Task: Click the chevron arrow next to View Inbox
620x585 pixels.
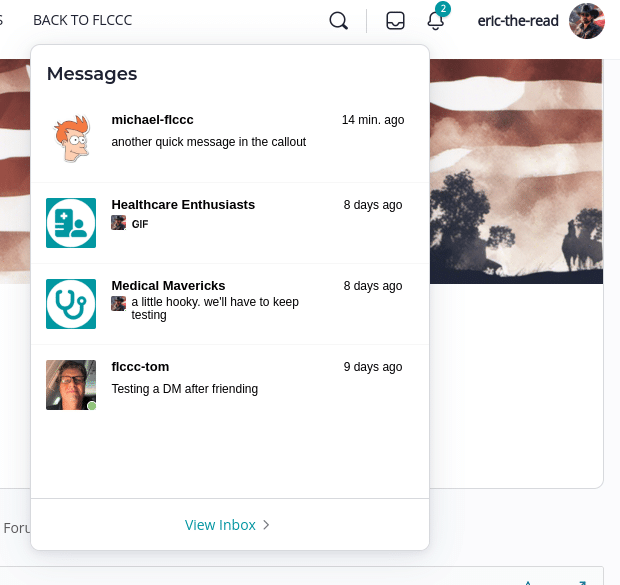Action: (267, 525)
